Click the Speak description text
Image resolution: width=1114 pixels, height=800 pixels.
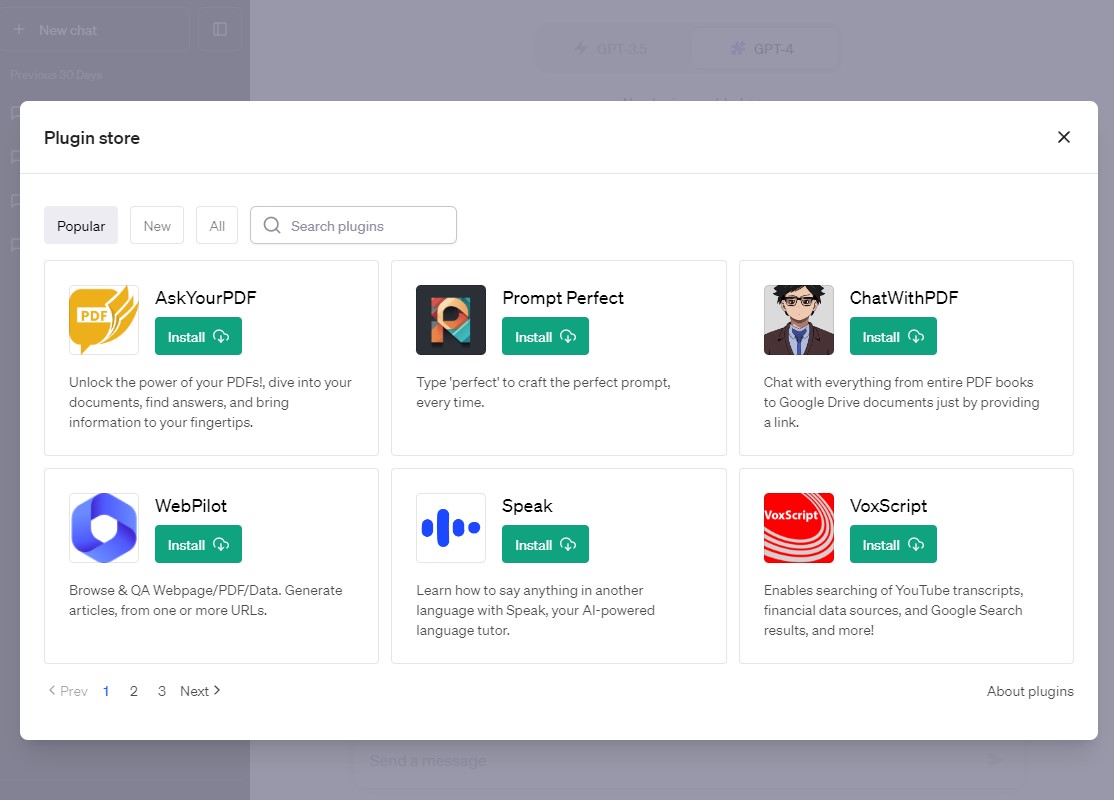[536, 610]
